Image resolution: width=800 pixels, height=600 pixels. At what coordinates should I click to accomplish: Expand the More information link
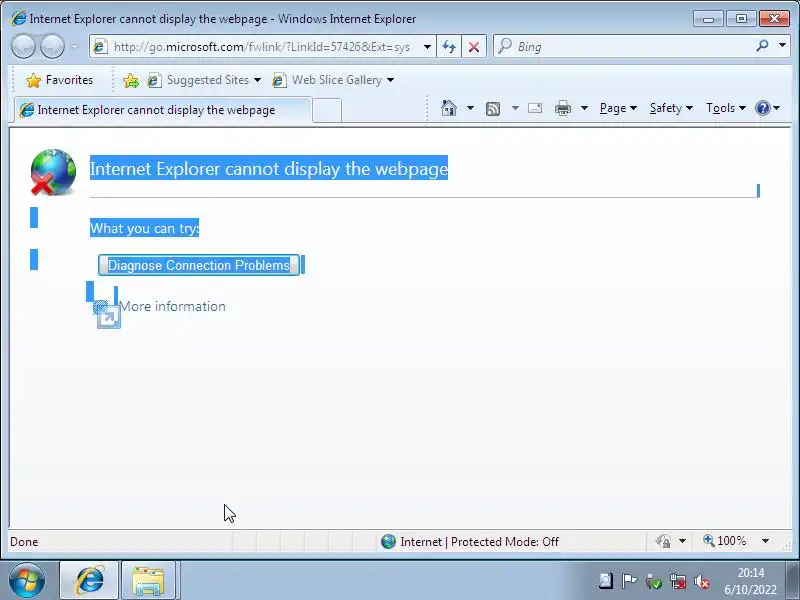coord(172,307)
